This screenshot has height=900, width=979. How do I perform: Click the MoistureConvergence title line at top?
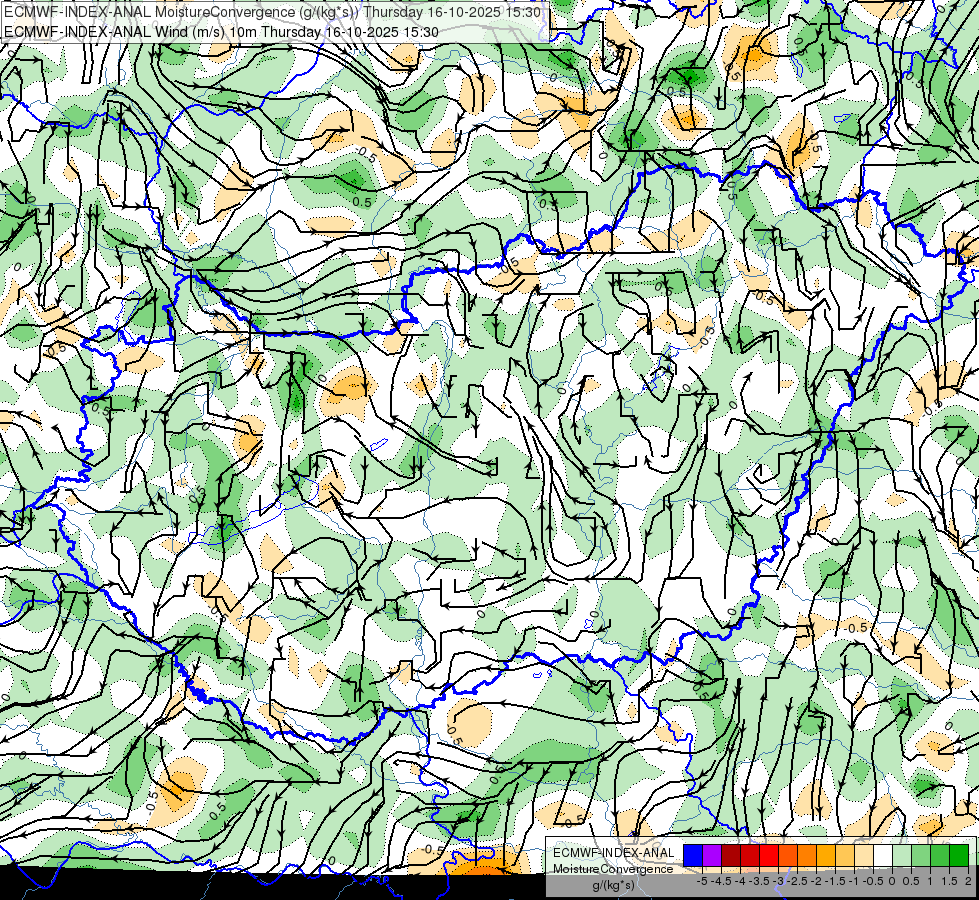(x=272, y=12)
